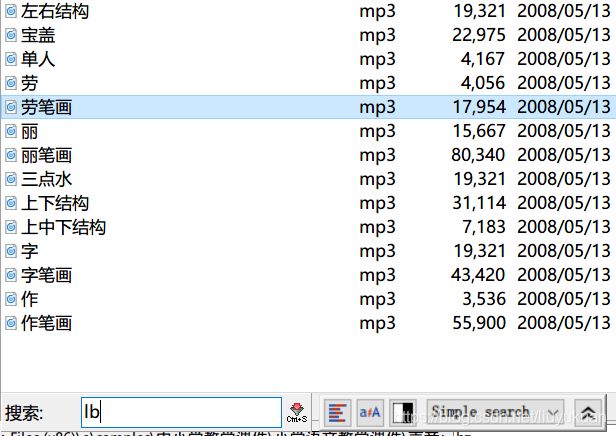616x436 pixels.
Task: Toggle the match-beginning lines icon in search bar
Action: [x=337, y=412]
